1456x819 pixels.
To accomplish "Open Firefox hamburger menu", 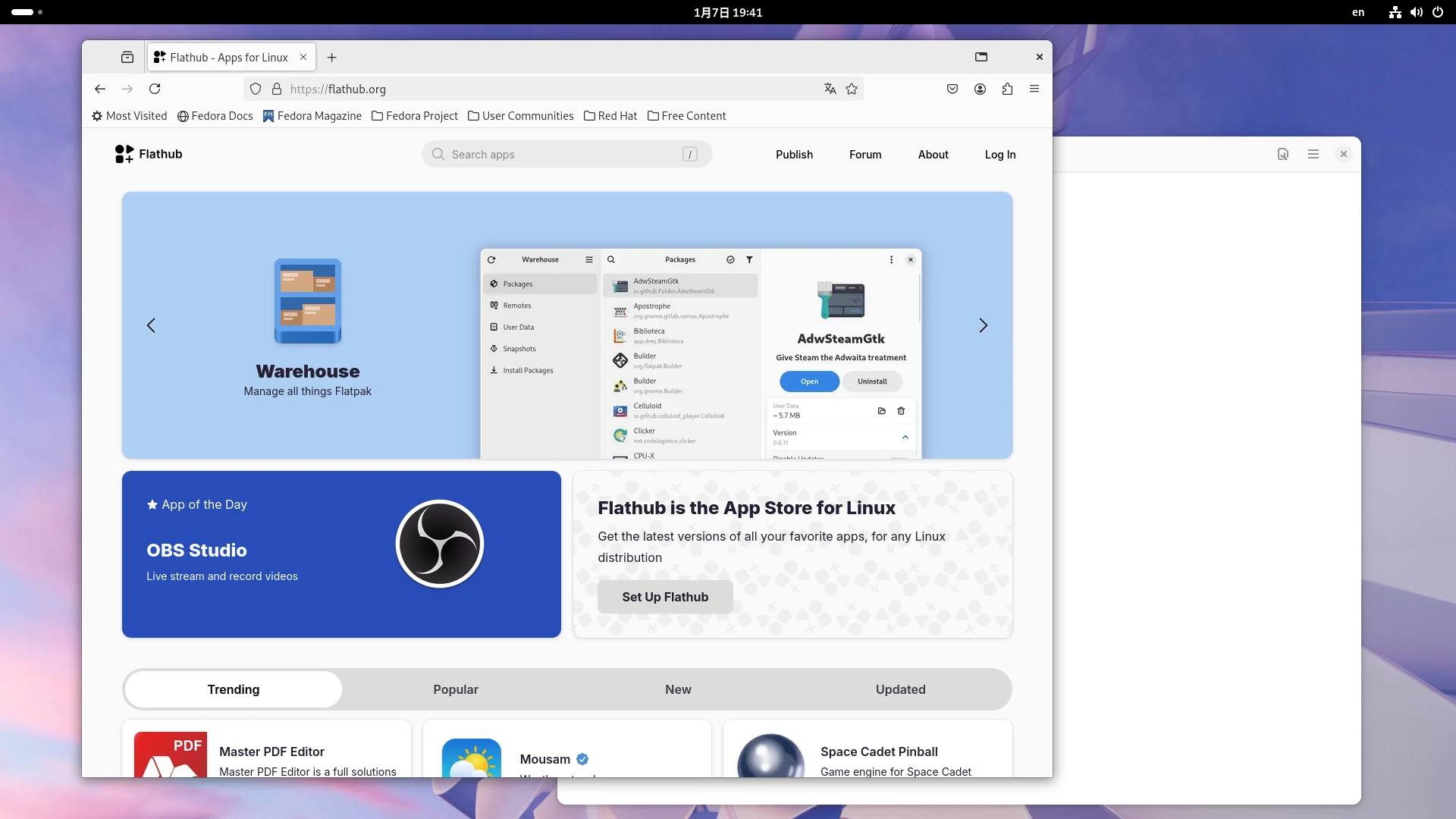I will 1034,89.
